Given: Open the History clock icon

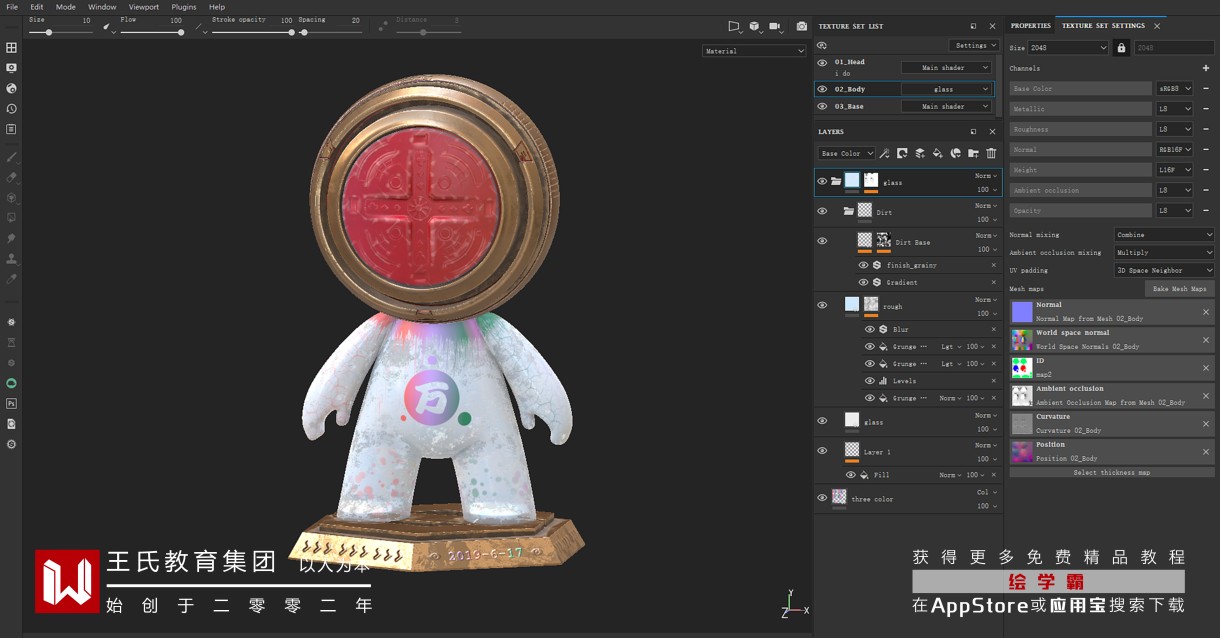Looking at the screenshot, I should click(x=12, y=108).
